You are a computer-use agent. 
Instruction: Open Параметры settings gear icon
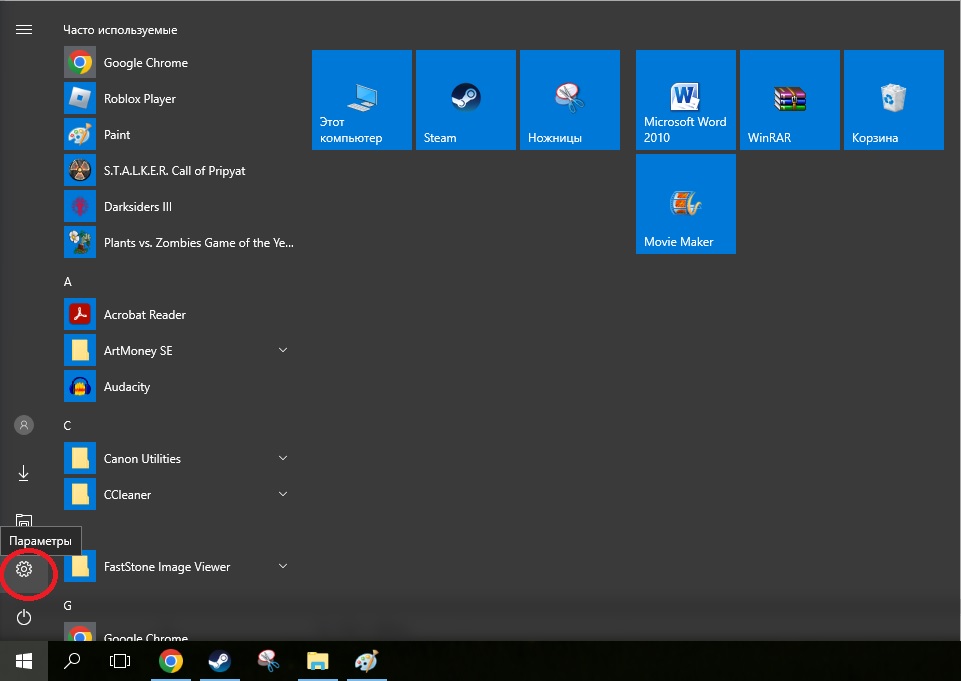click(24, 569)
